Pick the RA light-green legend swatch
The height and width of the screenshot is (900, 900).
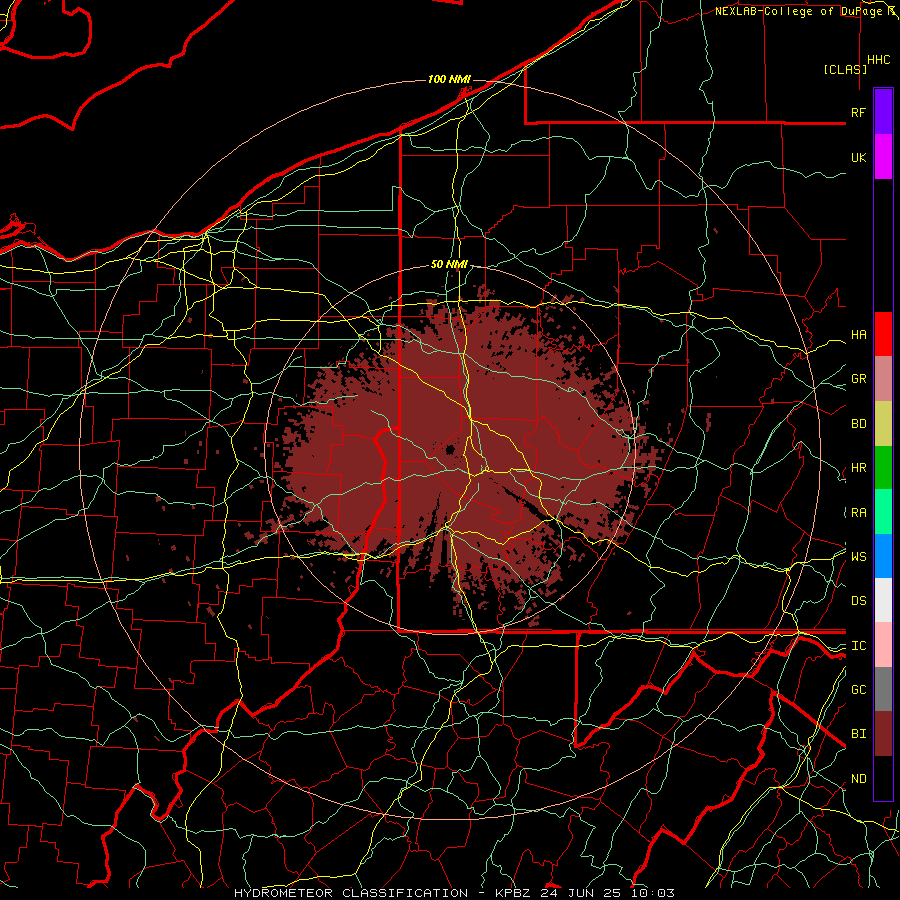[x=883, y=512]
